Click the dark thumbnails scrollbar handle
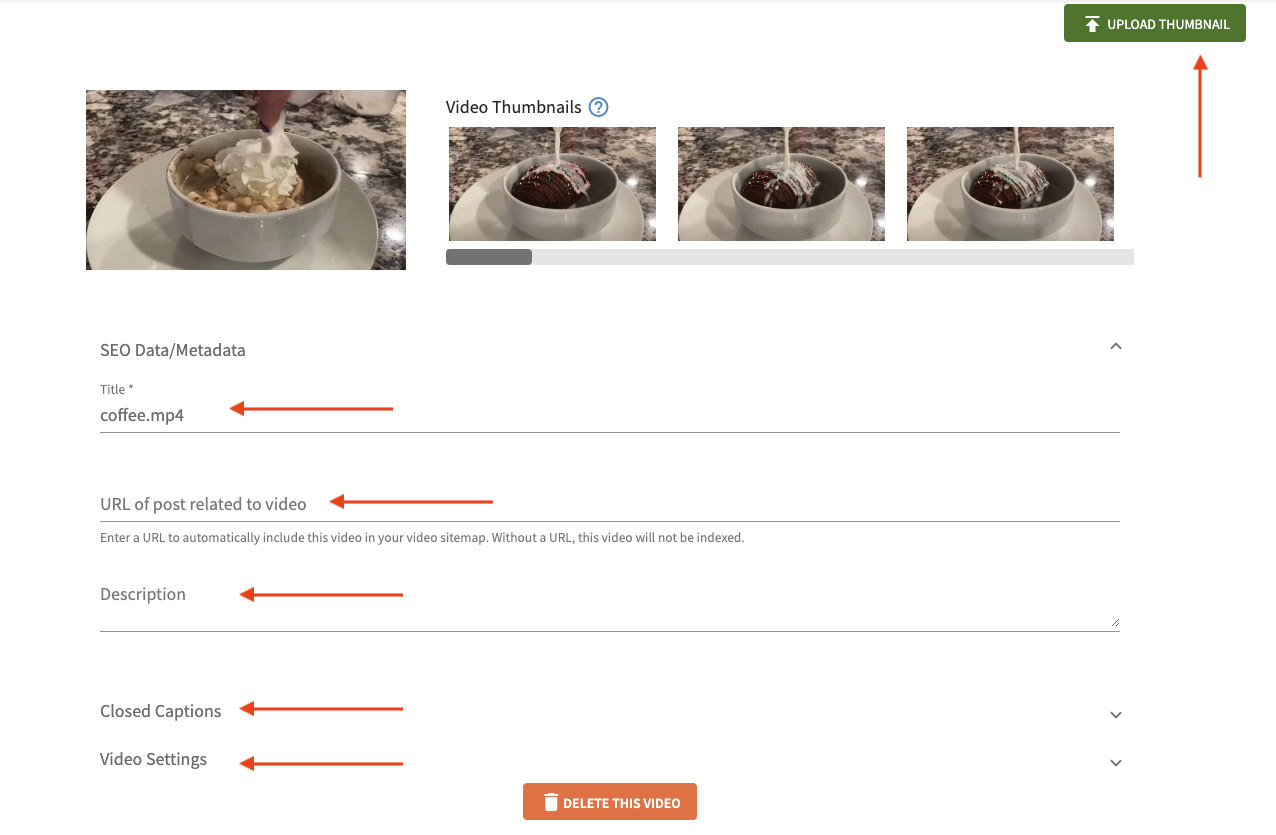This screenshot has width=1276, height=835. (x=489, y=257)
